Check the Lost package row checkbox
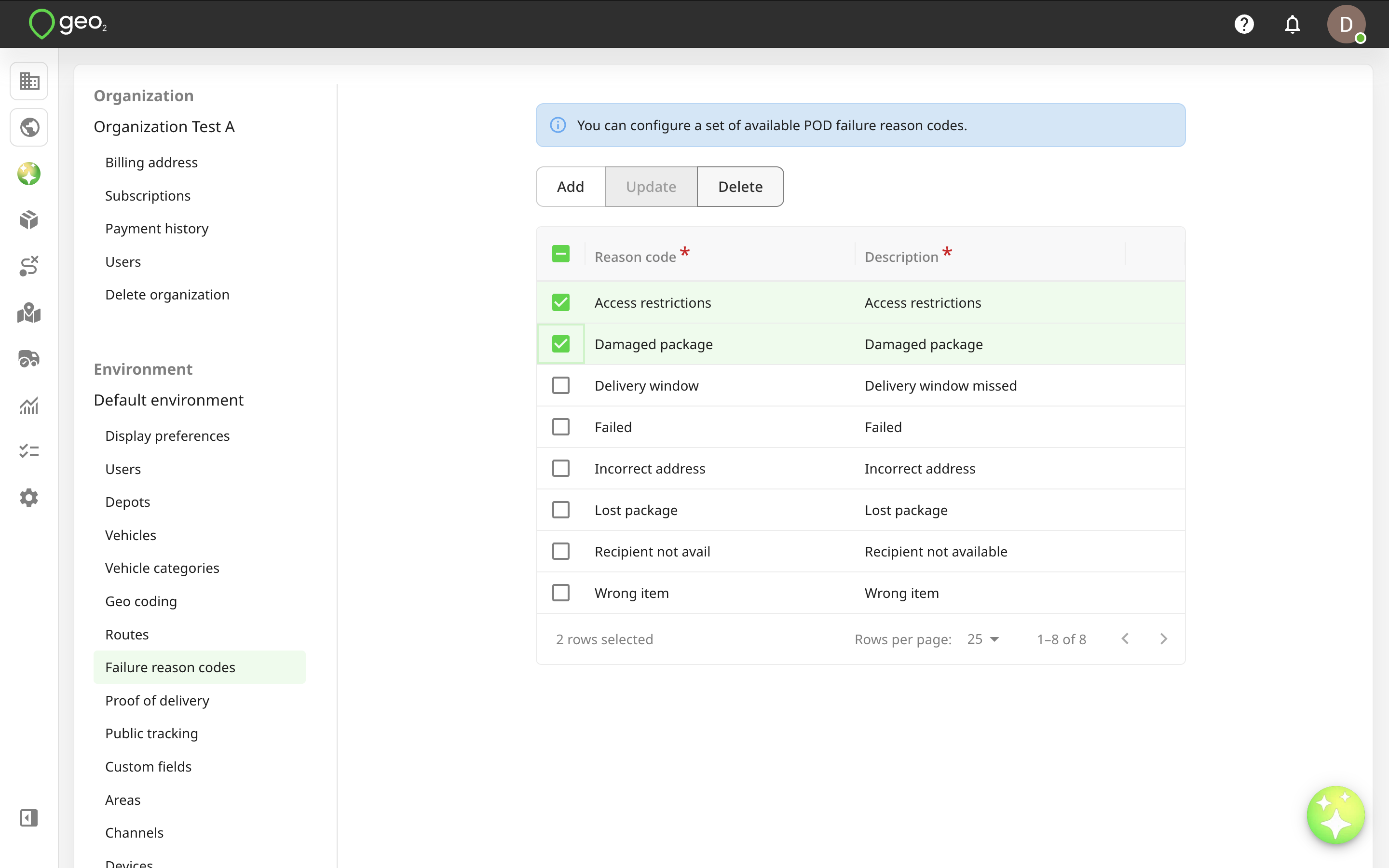The width and height of the screenshot is (1389, 868). (560, 510)
